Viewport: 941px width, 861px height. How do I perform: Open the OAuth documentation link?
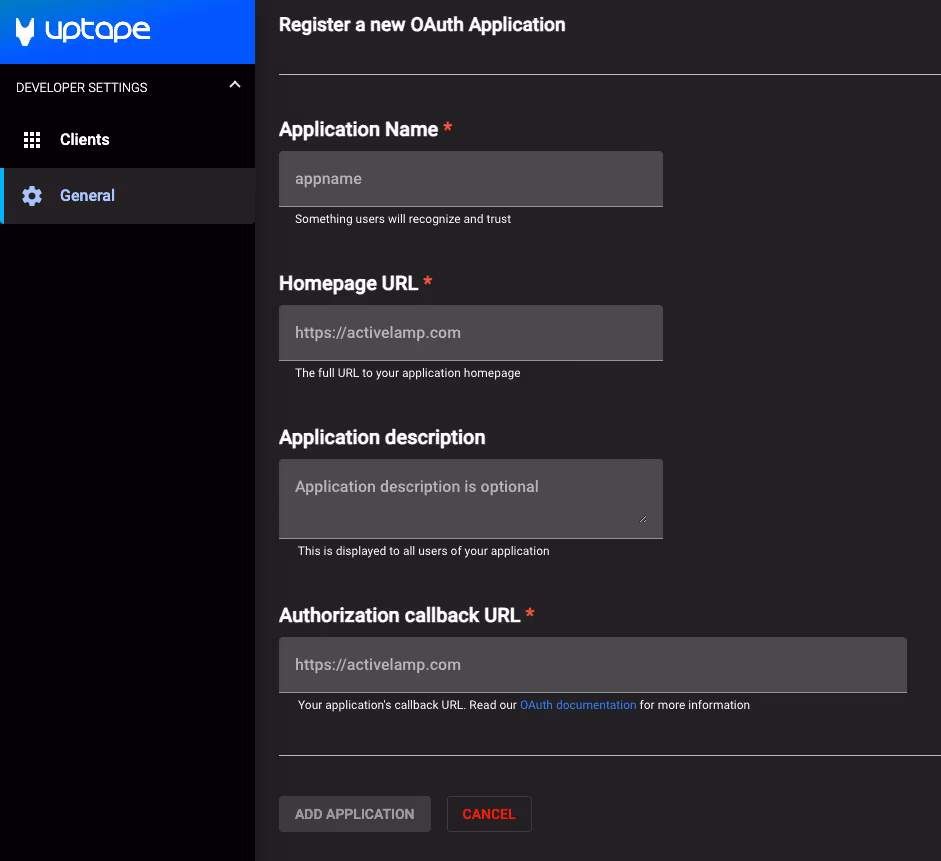578,705
